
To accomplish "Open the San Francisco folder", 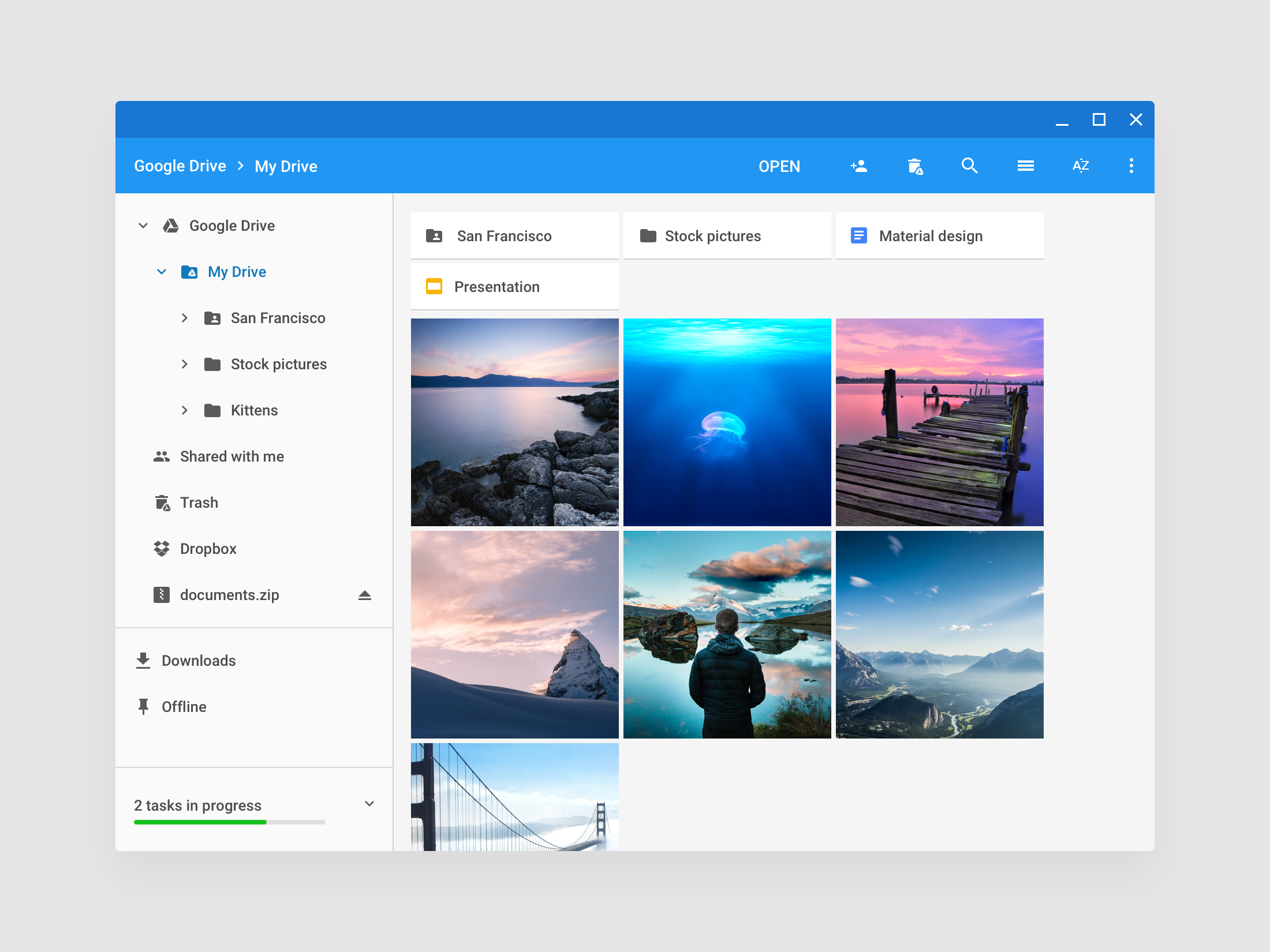I will [x=514, y=235].
